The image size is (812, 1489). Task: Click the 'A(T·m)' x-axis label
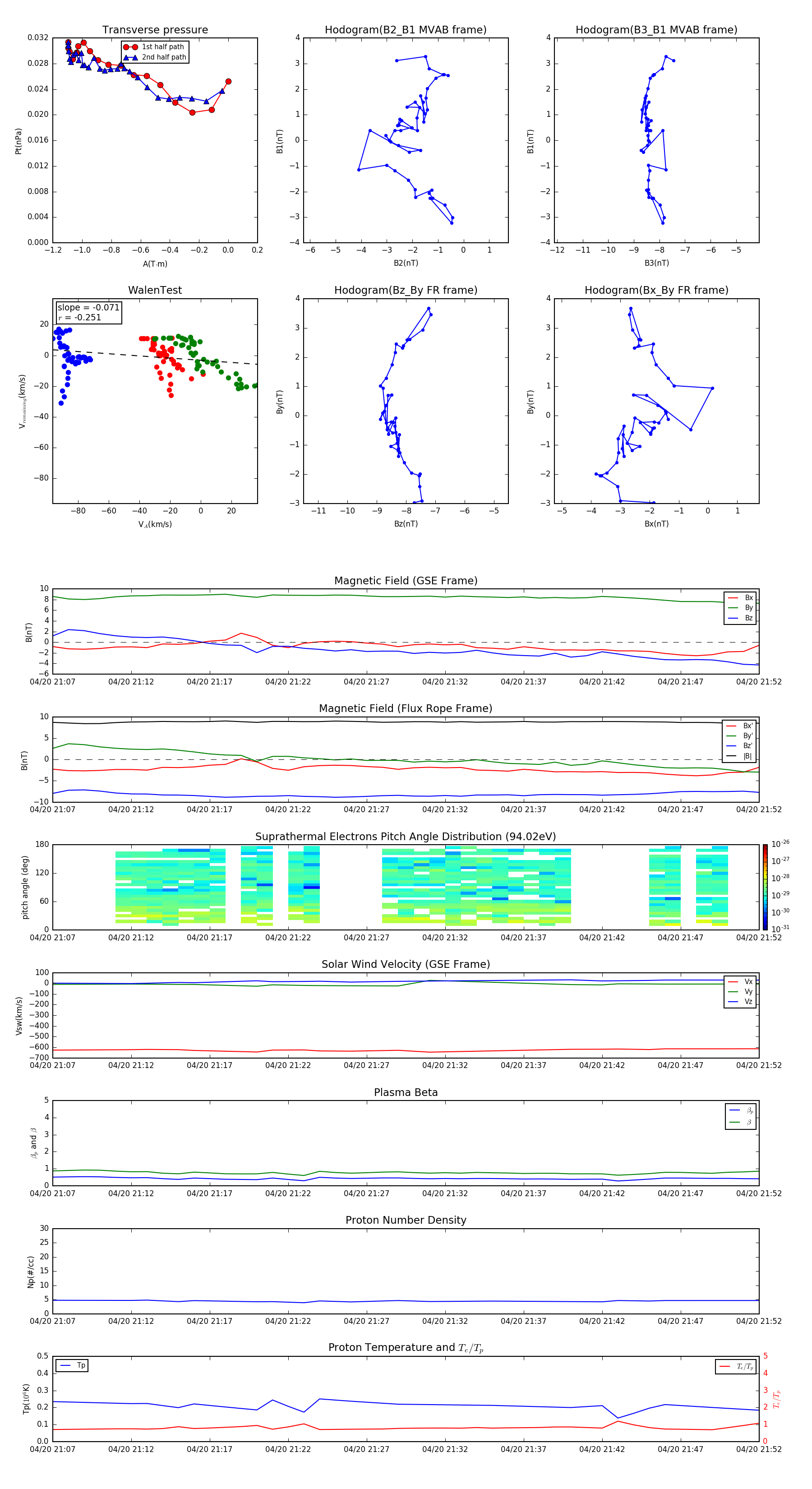pyautogui.click(x=155, y=264)
